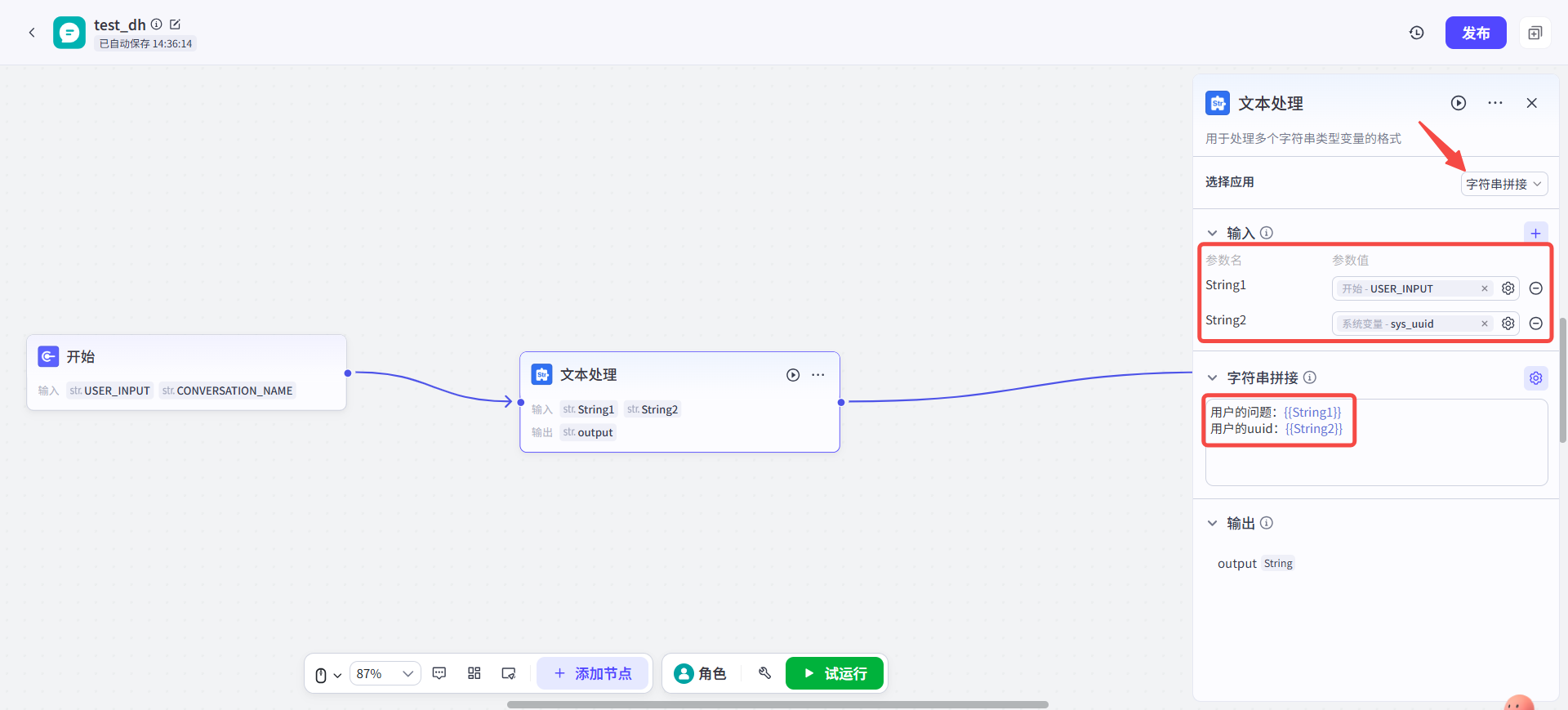Go back using the left arrow

(x=32, y=33)
